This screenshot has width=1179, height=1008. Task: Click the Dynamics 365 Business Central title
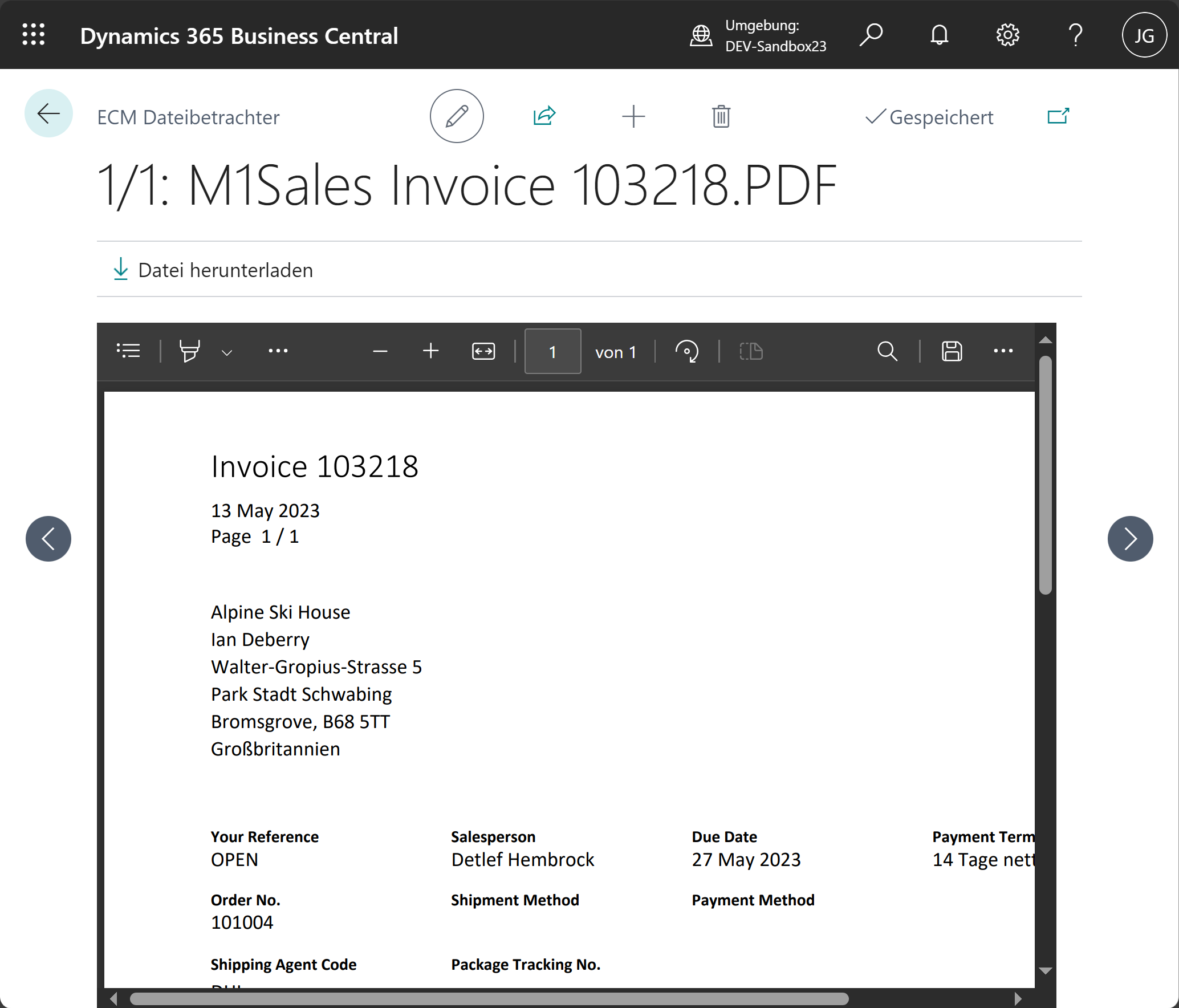(x=239, y=36)
